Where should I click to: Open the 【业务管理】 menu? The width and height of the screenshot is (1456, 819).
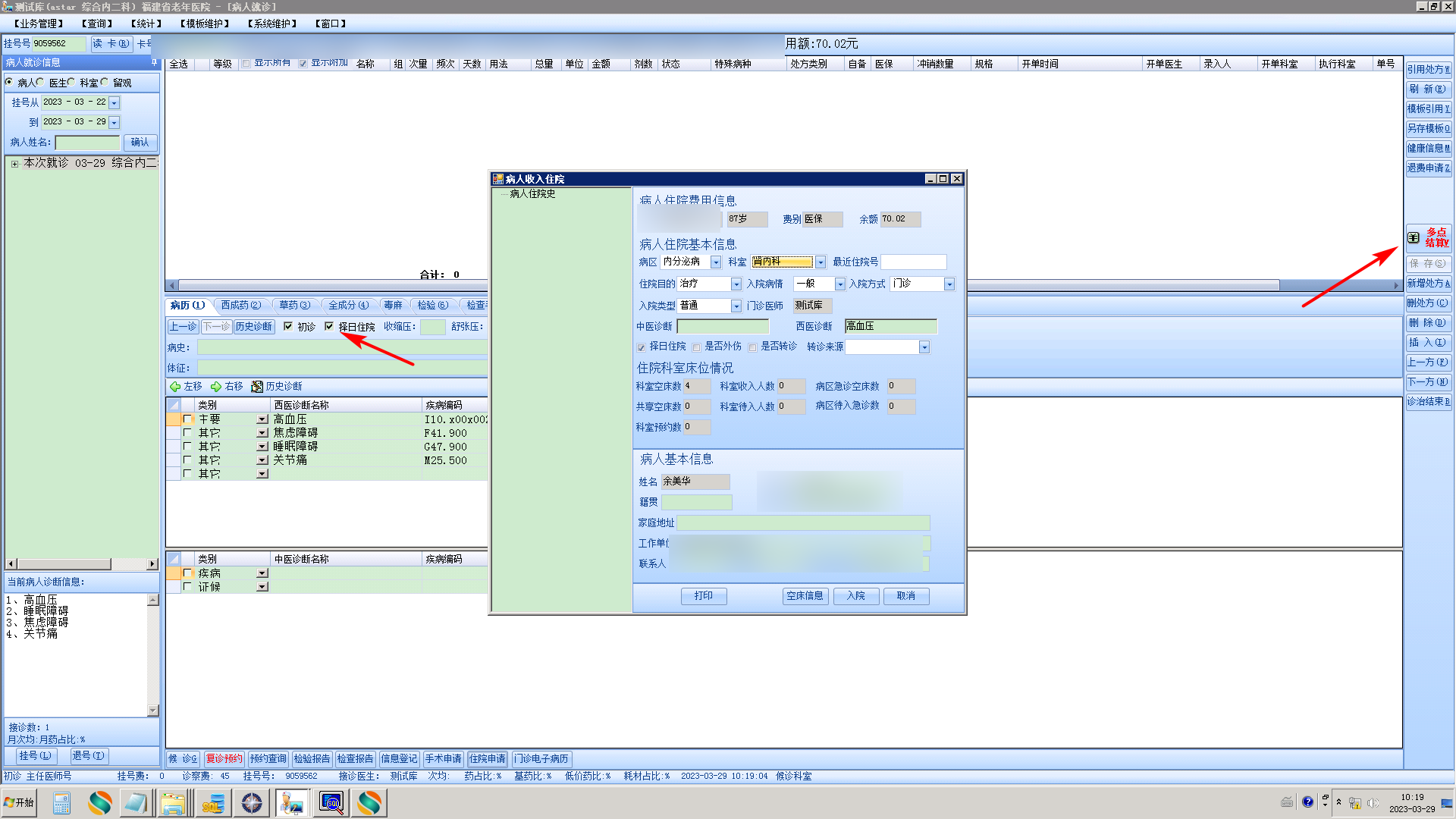39,24
